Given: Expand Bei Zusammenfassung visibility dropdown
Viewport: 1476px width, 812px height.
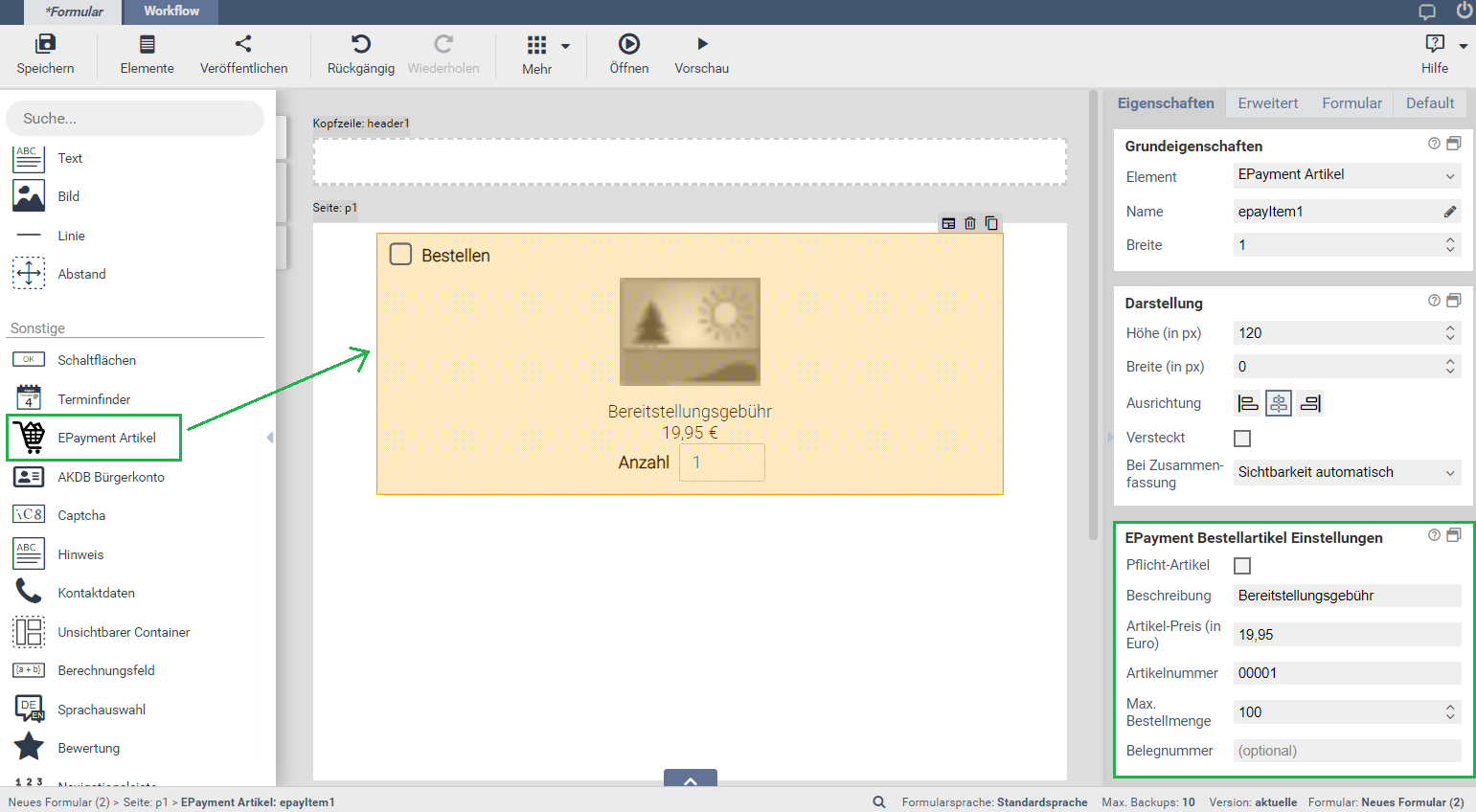Looking at the screenshot, I should click(x=1346, y=473).
